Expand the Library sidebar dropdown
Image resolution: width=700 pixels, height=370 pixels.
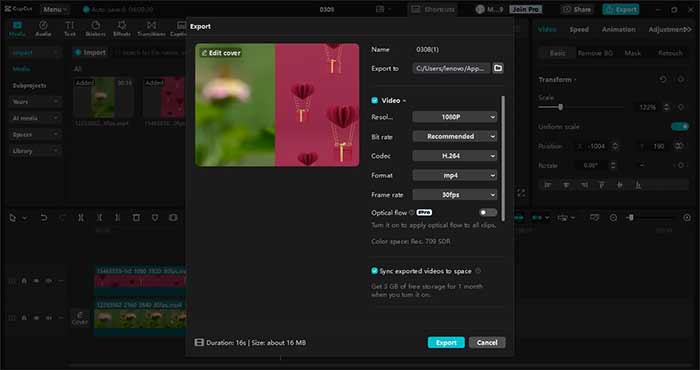point(35,151)
